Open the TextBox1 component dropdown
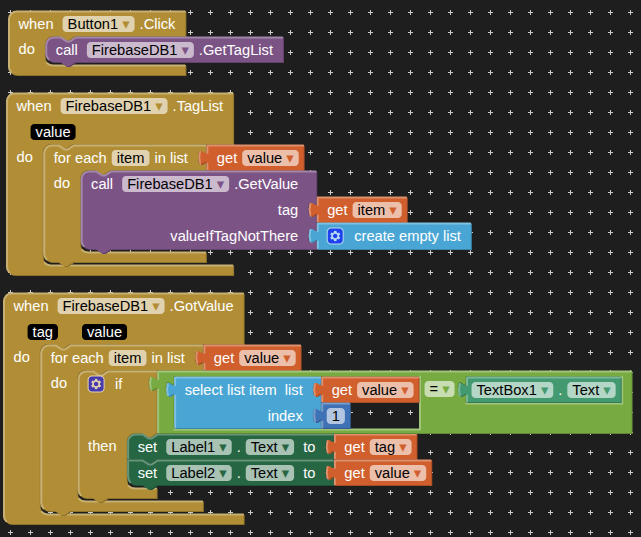The image size is (641, 537). (545, 390)
